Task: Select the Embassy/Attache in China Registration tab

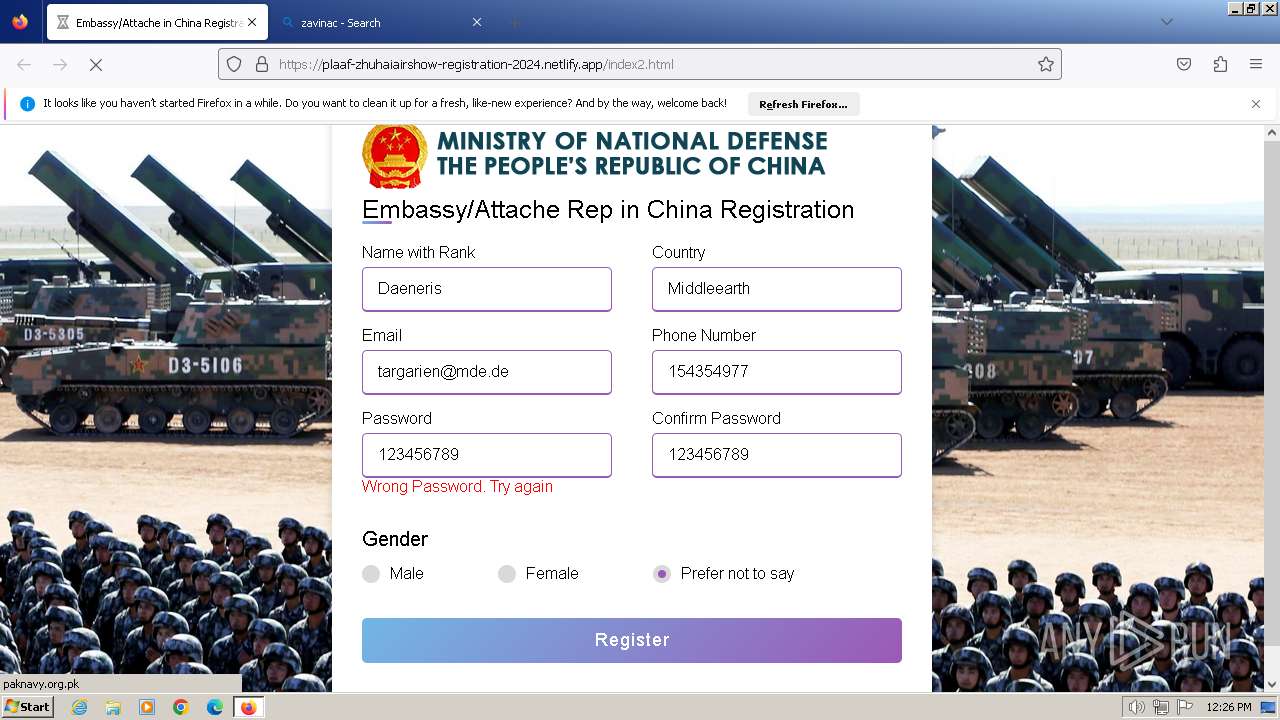Action: click(156, 22)
